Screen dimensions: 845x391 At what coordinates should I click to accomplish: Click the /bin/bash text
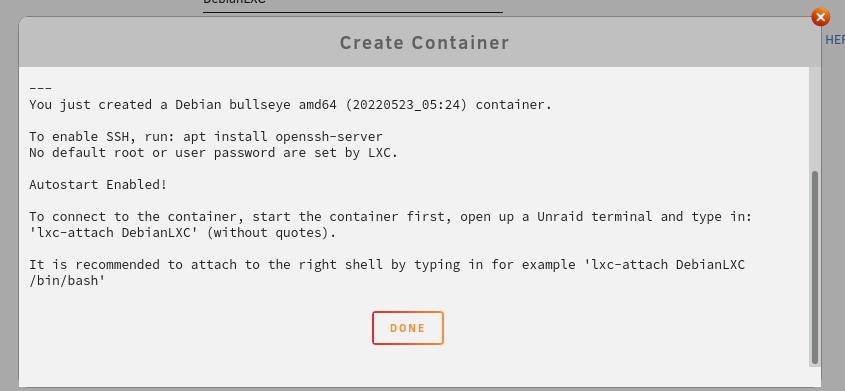pyautogui.click(x=67, y=281)
